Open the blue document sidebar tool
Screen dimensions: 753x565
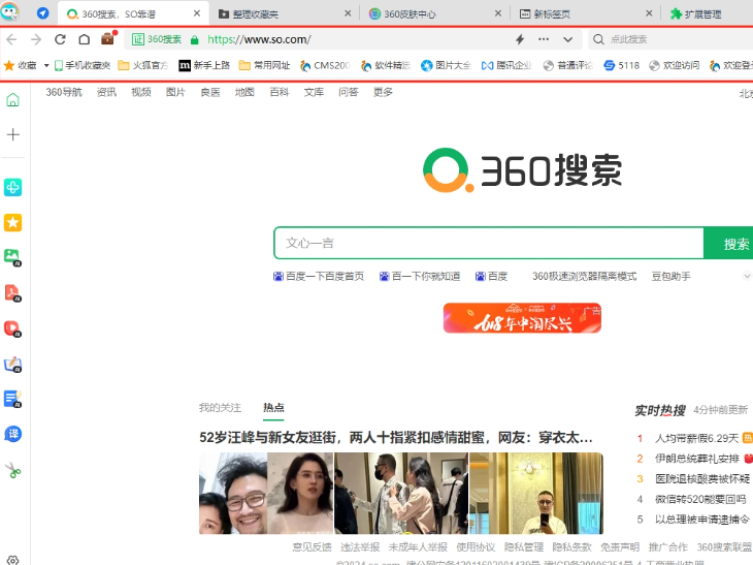pyautogui.click(x=13, y=399)
